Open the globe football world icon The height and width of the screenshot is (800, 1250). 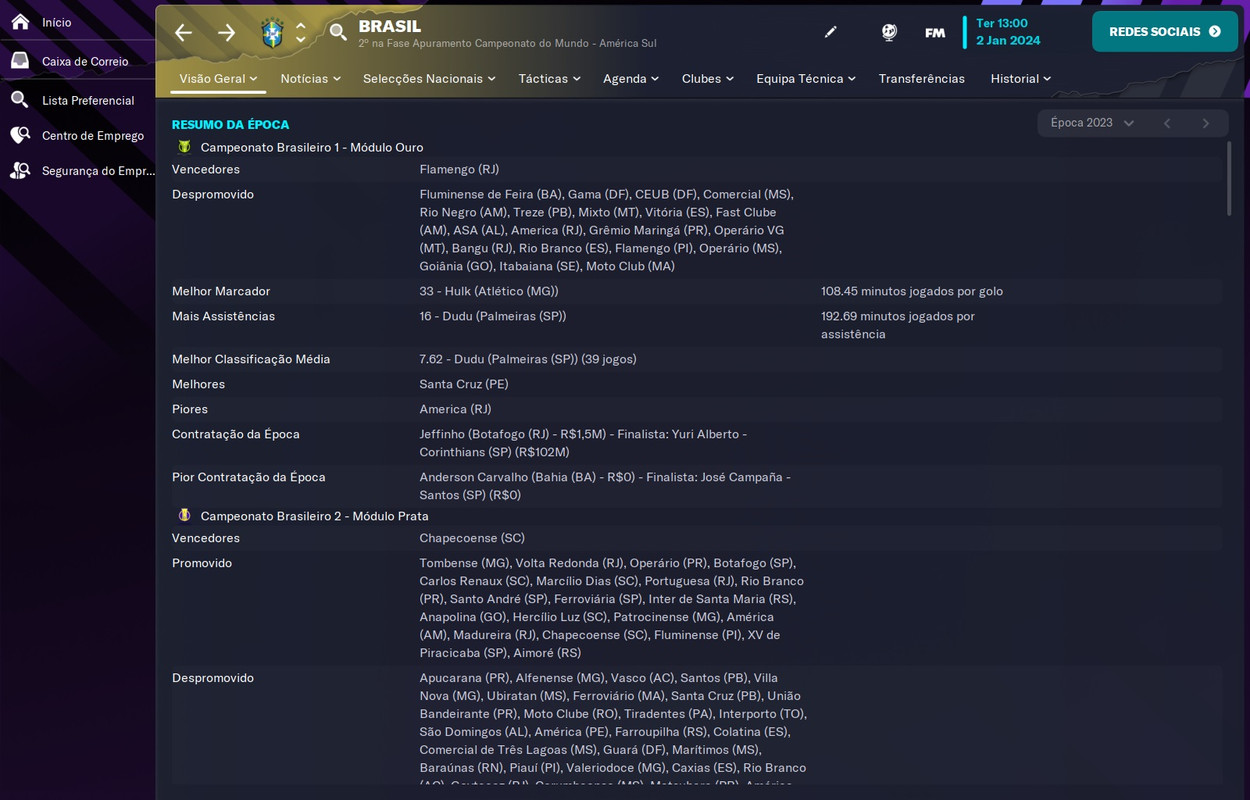(x=889, y=32)
